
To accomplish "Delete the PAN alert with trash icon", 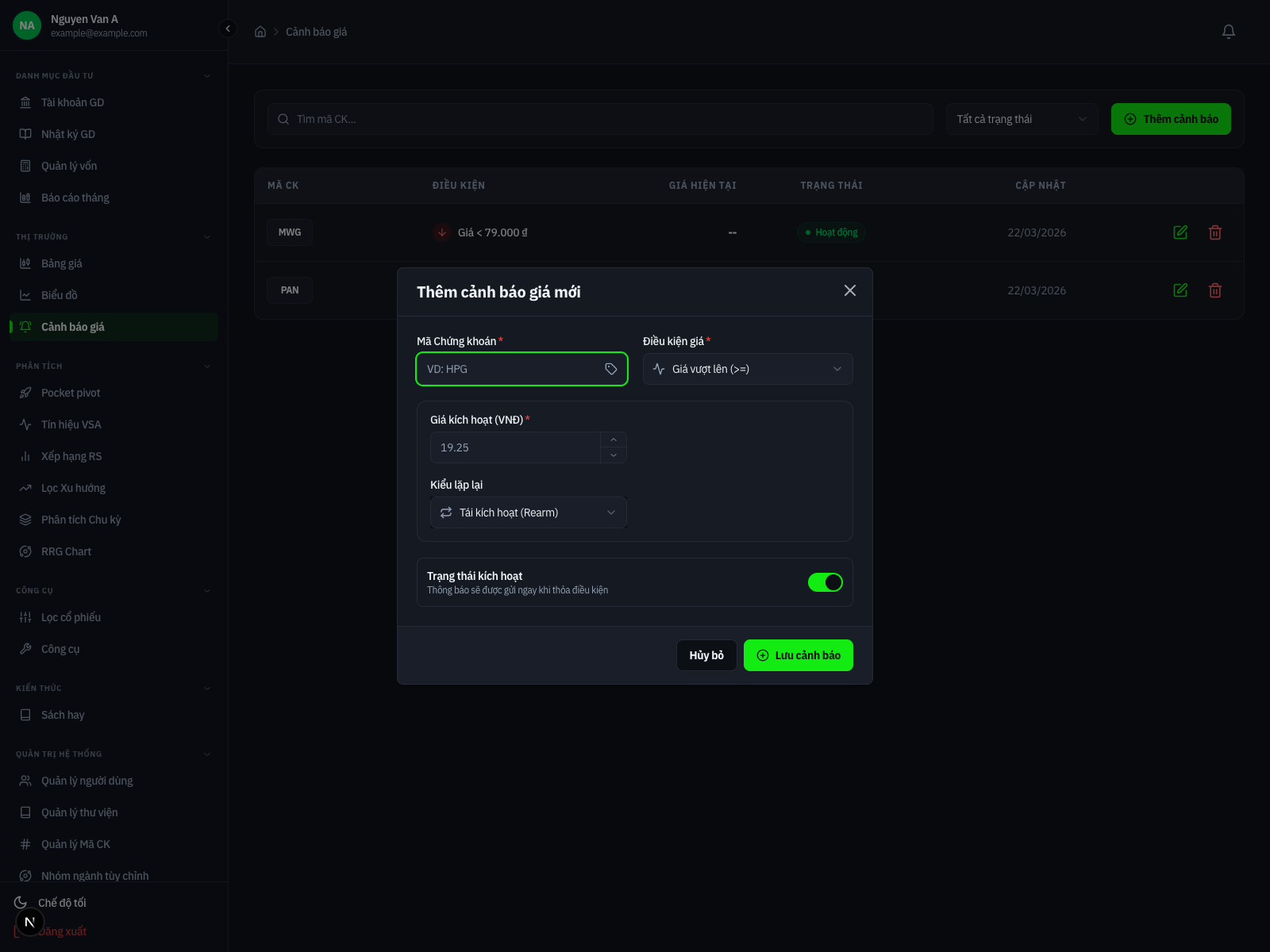I will click(x=1214, y=290).
